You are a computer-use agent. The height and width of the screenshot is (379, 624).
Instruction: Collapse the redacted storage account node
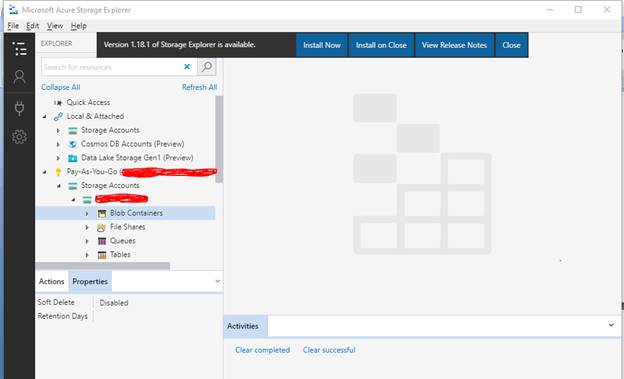tap(74, 200)
